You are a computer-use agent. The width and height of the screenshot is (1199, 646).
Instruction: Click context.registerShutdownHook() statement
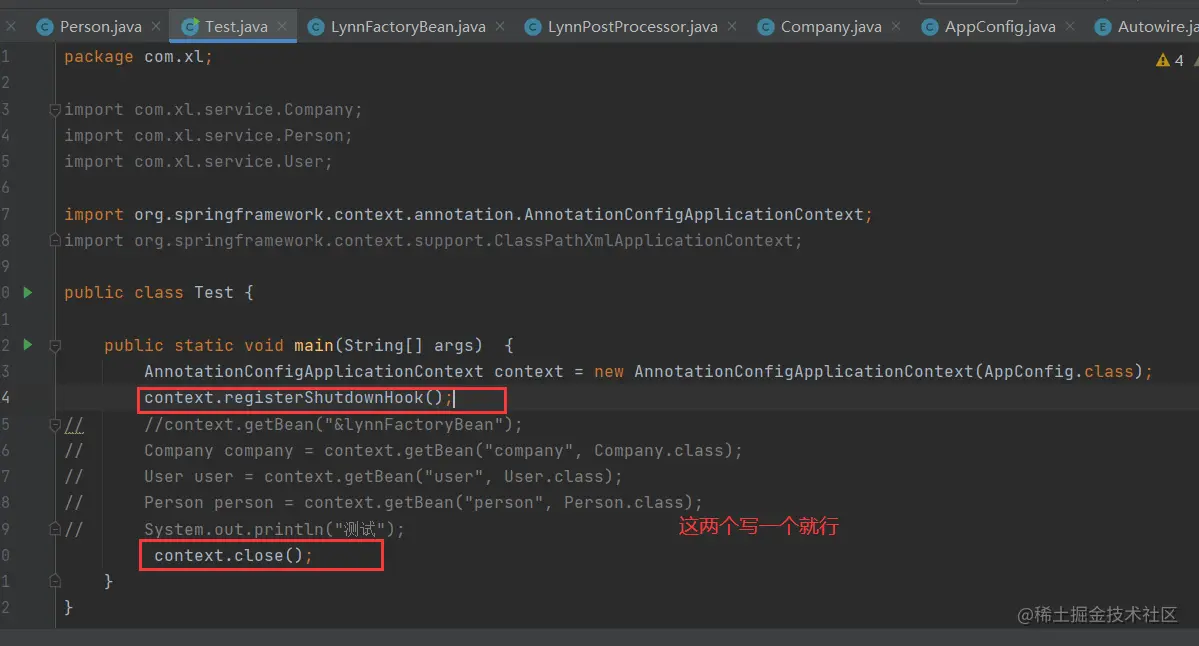point(298,398)
